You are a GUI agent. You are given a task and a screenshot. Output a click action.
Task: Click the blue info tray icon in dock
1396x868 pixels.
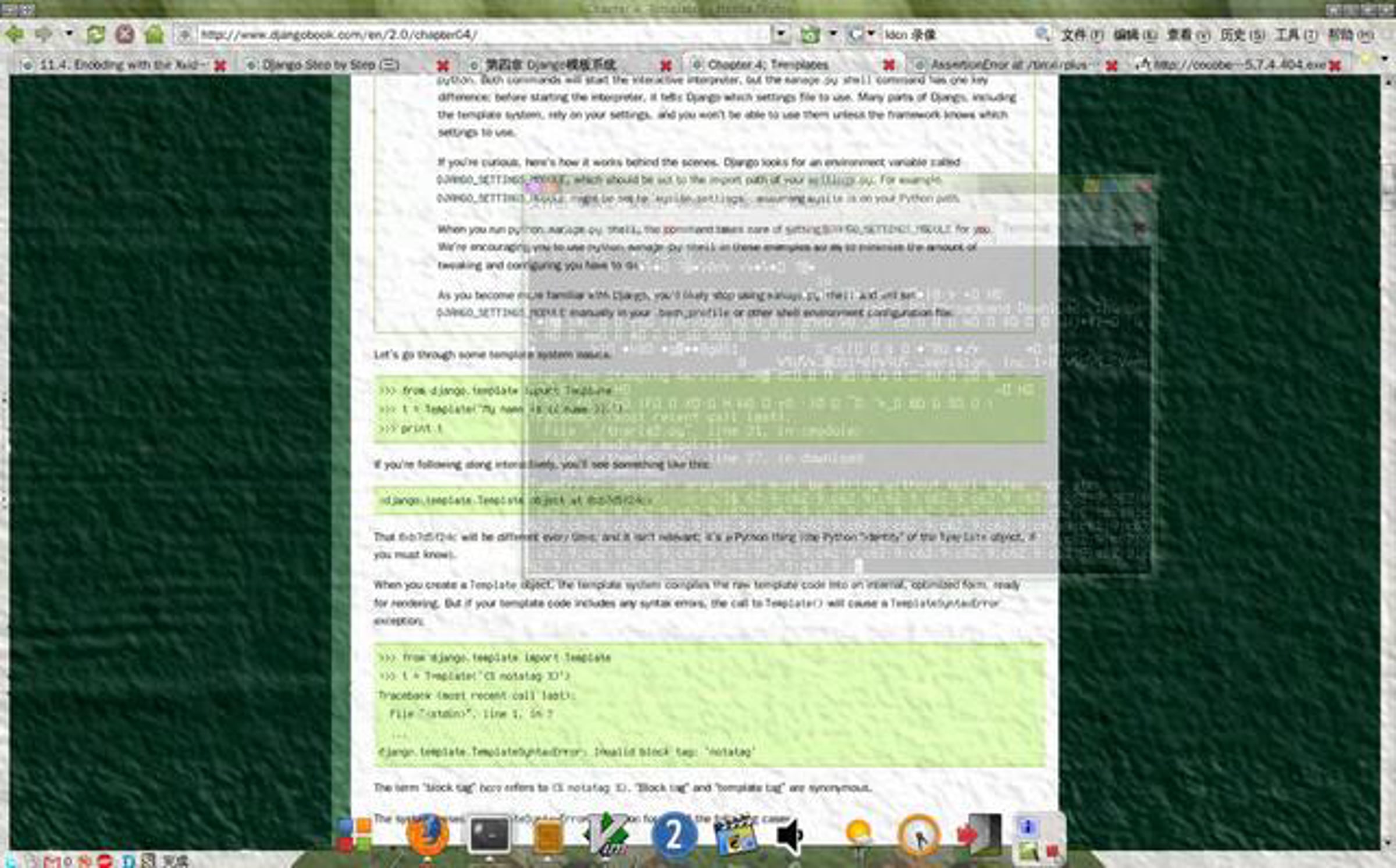(x=1028, y=826)
